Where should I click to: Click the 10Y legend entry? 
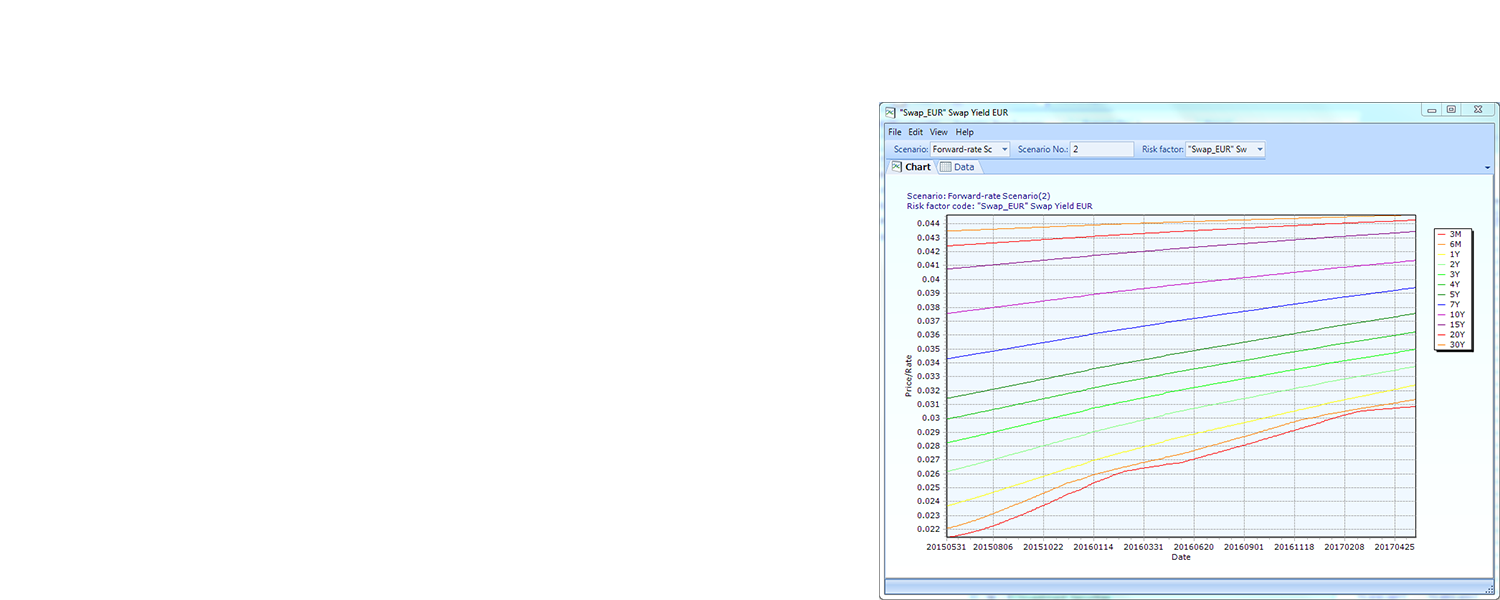[x=1451, y=314]
